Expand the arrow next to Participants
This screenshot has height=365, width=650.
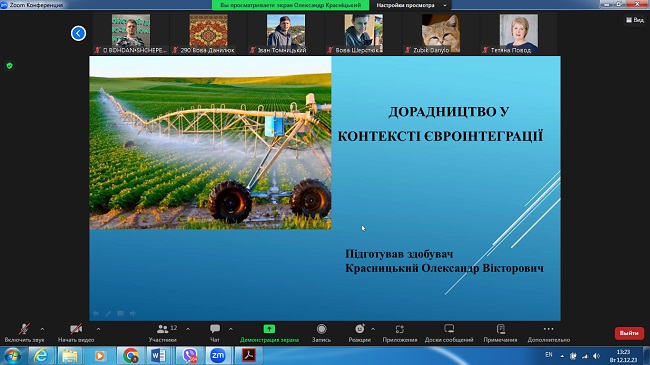(188, 329)
